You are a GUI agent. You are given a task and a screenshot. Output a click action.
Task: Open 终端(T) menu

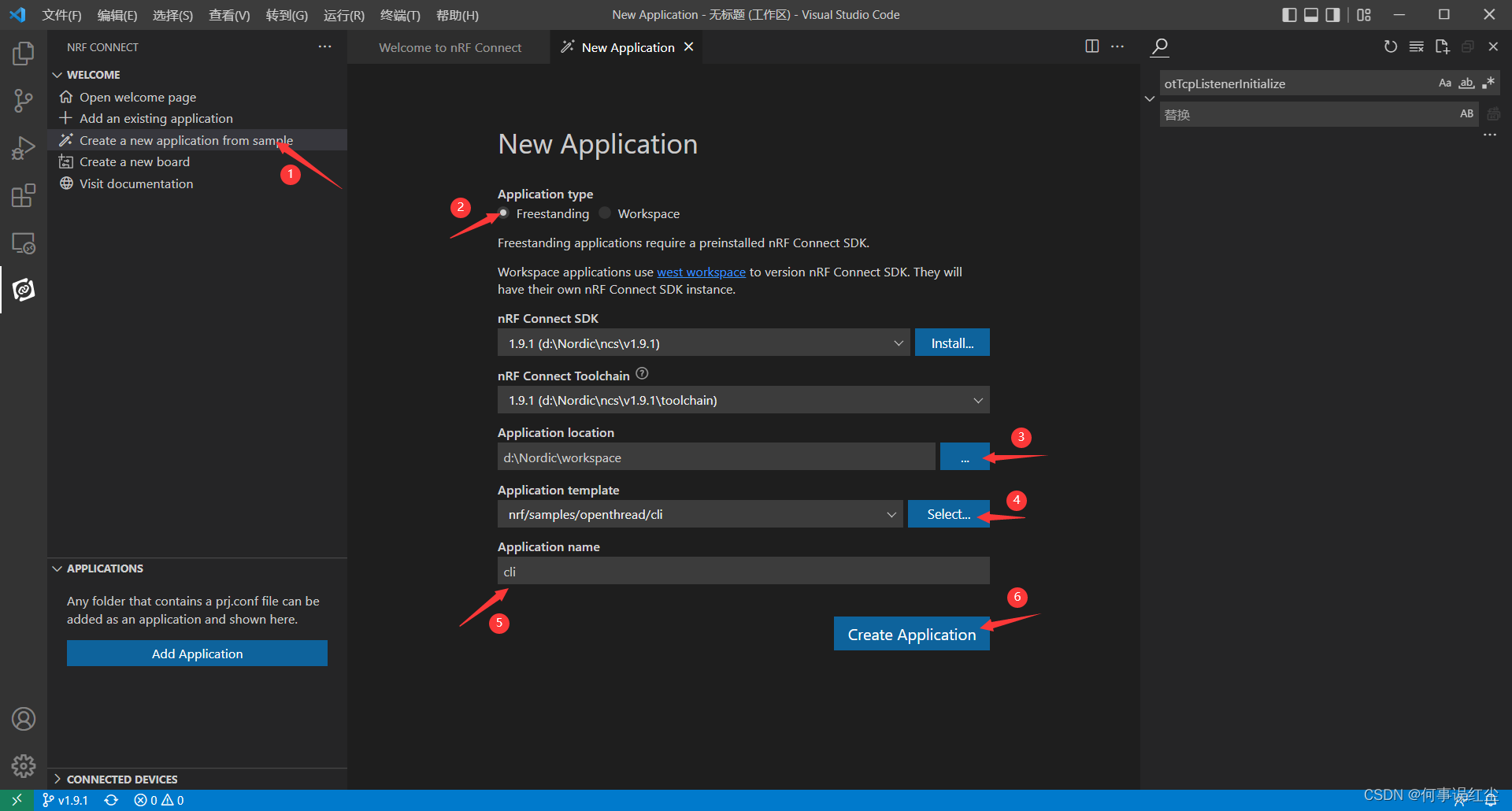click(400, 15)
